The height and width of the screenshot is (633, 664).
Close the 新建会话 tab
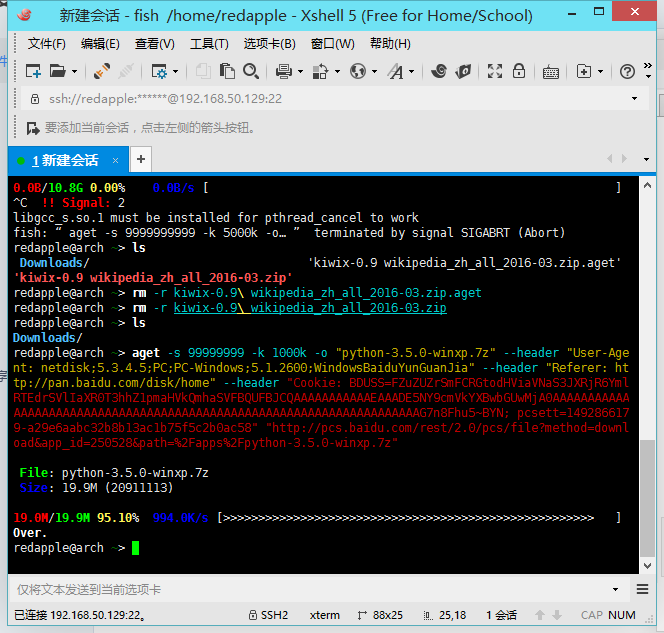[116, 160]
